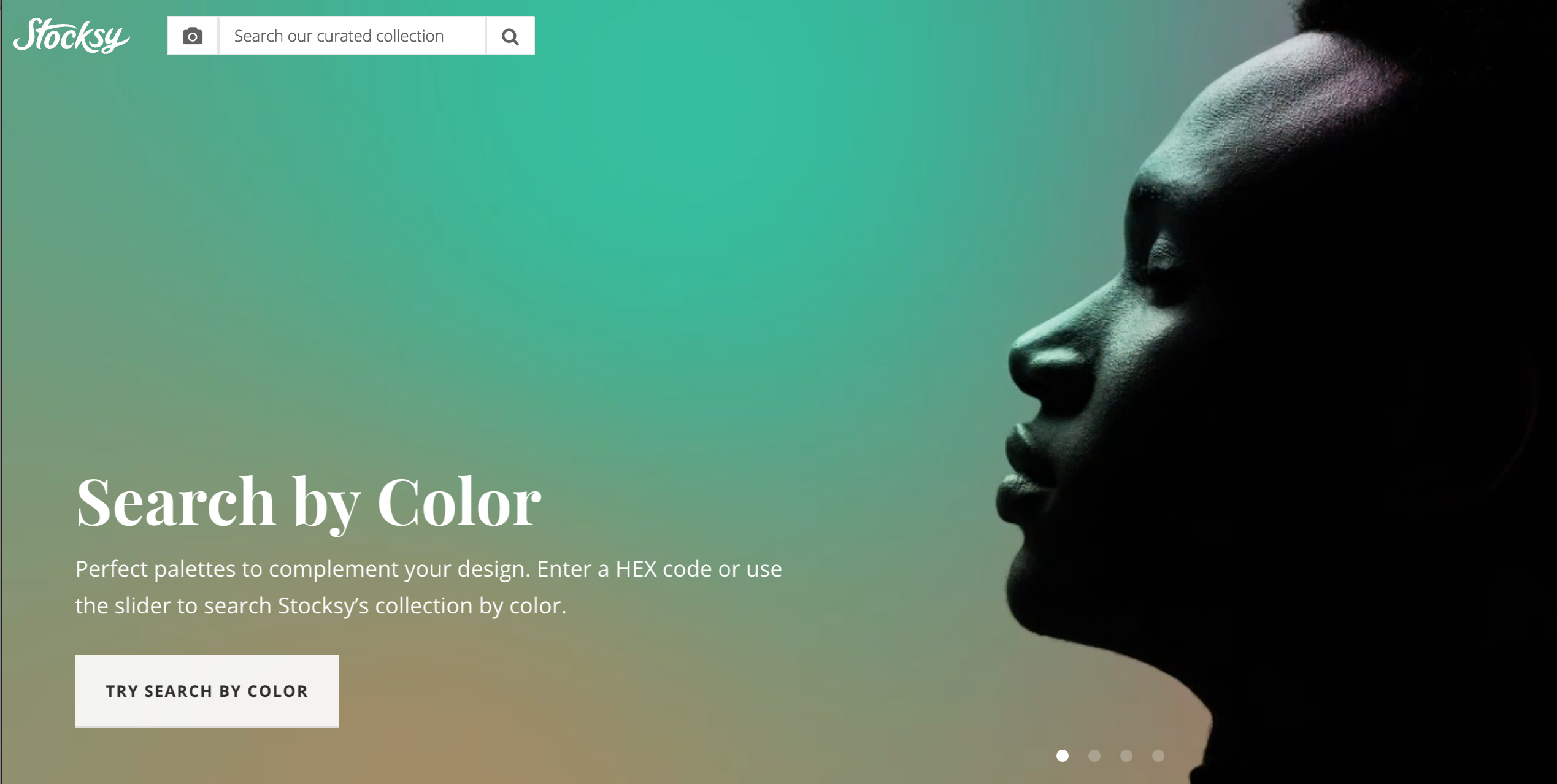The width and height of the screenshot is (1557, 784).
Task: Switch to the second carousel slide dot
Action: pos(1094,756)
